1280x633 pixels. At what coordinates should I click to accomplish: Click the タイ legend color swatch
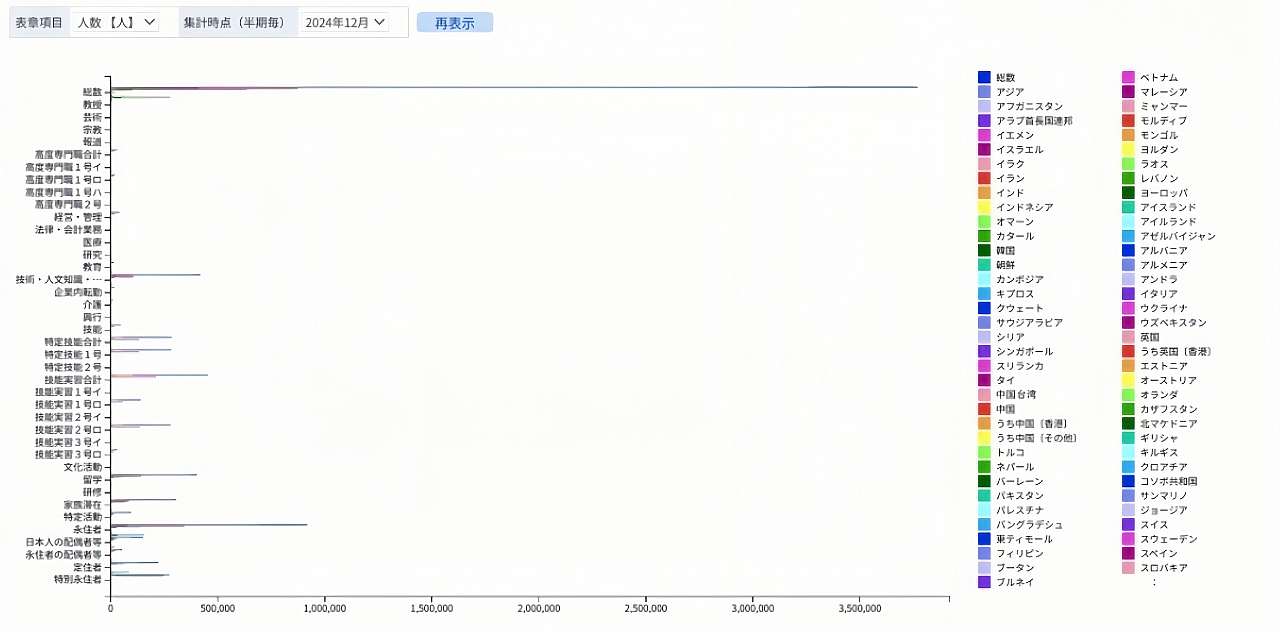click(984, 380)
